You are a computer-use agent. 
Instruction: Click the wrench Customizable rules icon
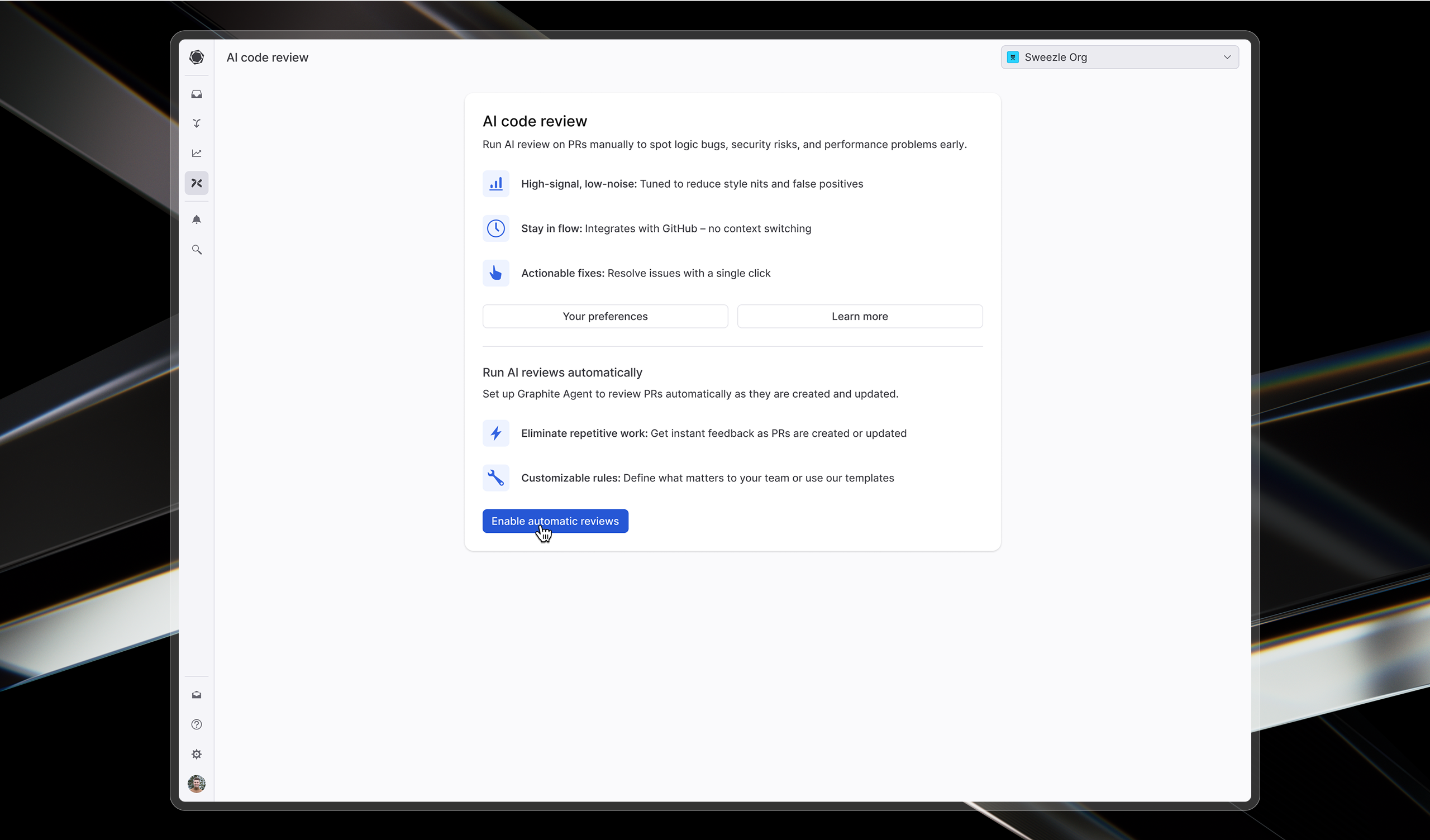(495, 478)
